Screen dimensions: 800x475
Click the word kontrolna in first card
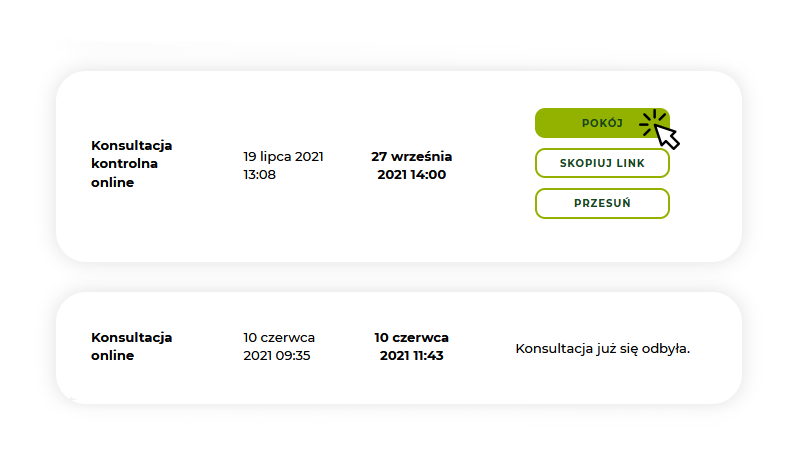click(124, 164)
